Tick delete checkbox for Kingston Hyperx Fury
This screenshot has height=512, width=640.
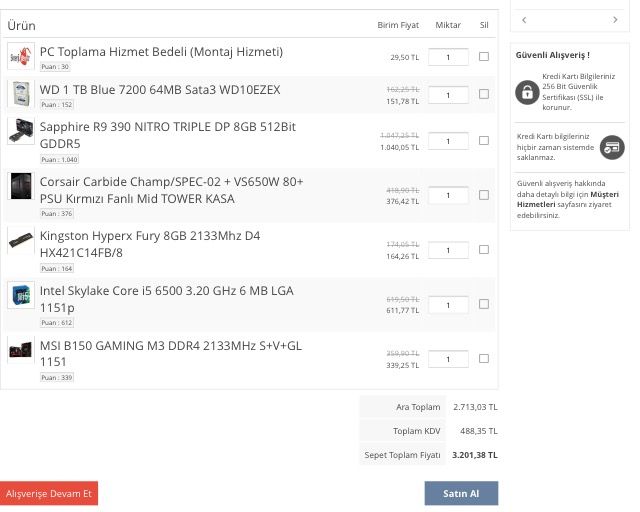pos(484,249)
